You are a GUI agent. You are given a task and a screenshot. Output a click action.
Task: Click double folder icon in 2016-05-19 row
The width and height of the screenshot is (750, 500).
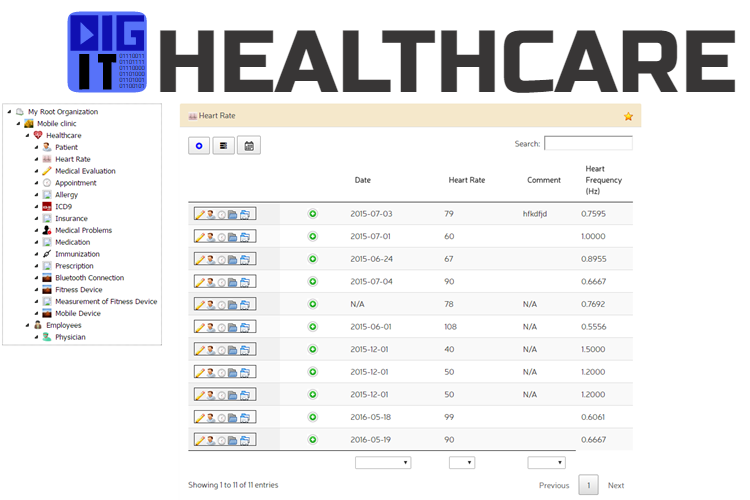coord(245,440)
